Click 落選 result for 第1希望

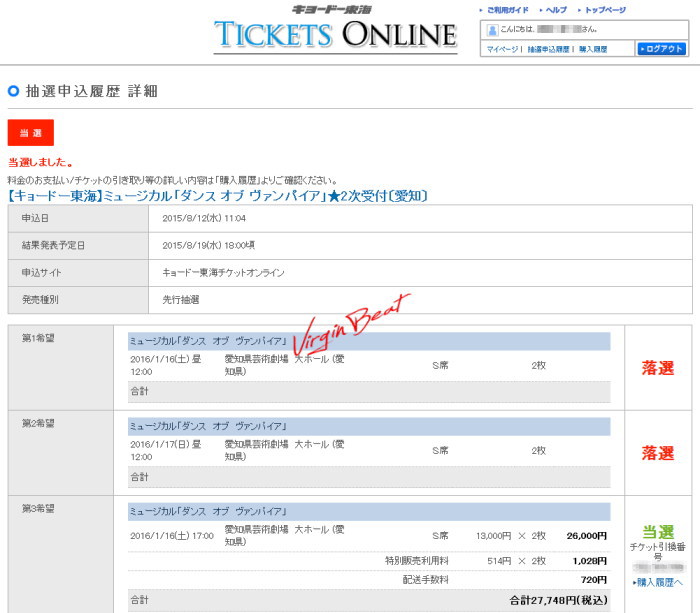coord(658,368)
